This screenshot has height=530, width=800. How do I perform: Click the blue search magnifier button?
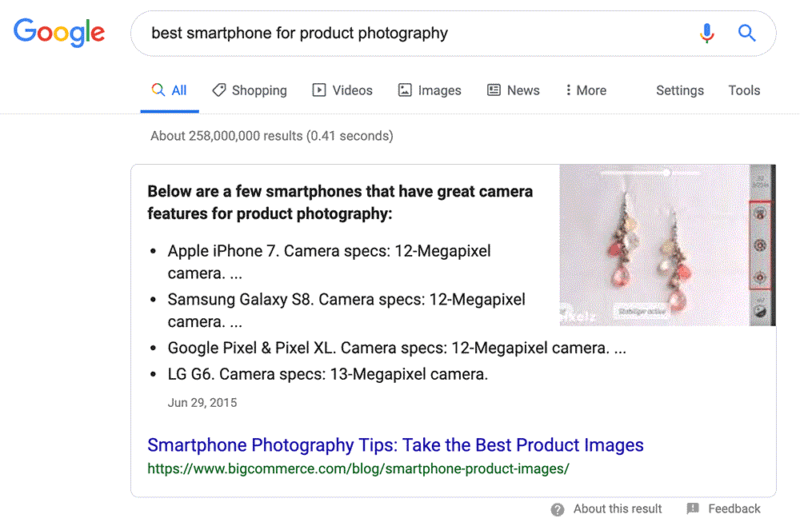click(747, 33)
